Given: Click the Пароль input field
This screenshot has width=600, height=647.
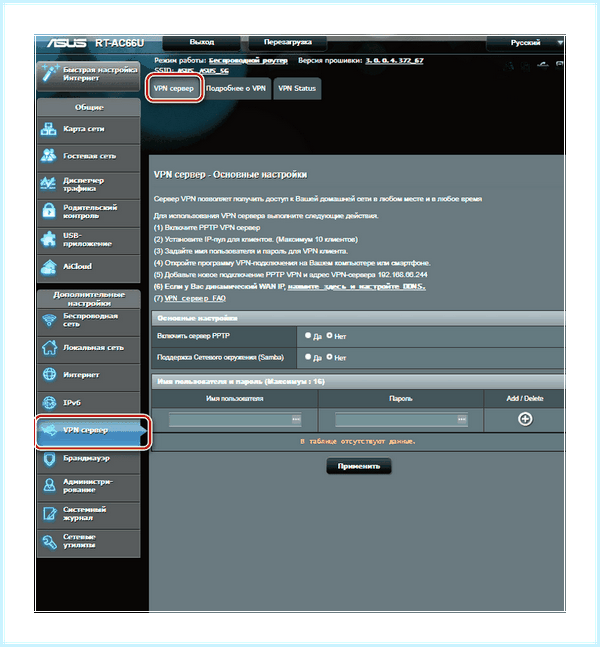Looking at the screenshot, I should 401,420.
